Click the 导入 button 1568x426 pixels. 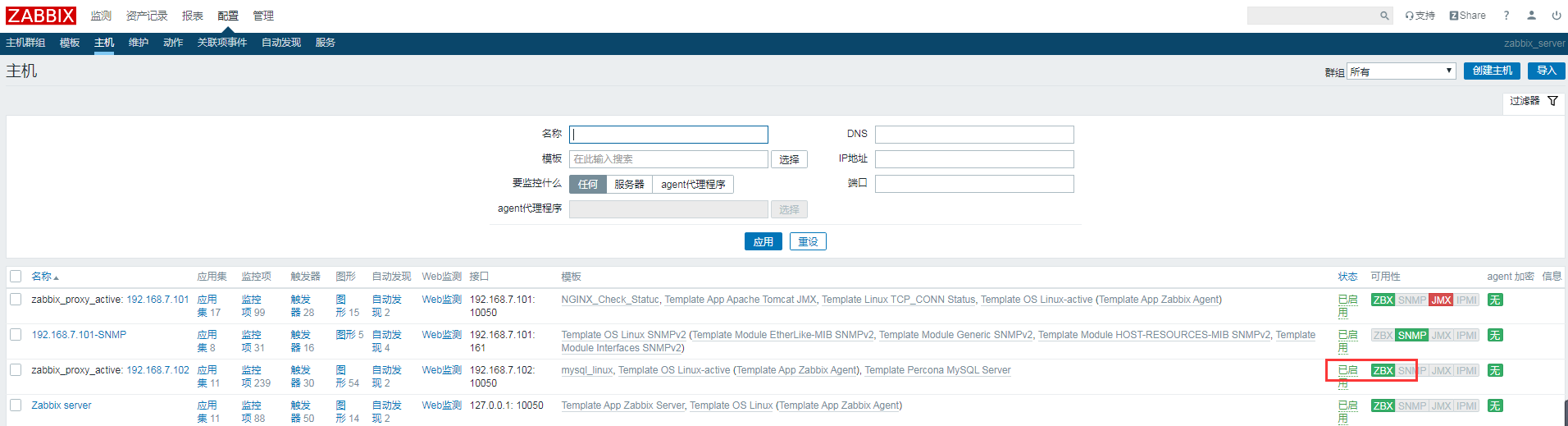tap(1547, 71)
